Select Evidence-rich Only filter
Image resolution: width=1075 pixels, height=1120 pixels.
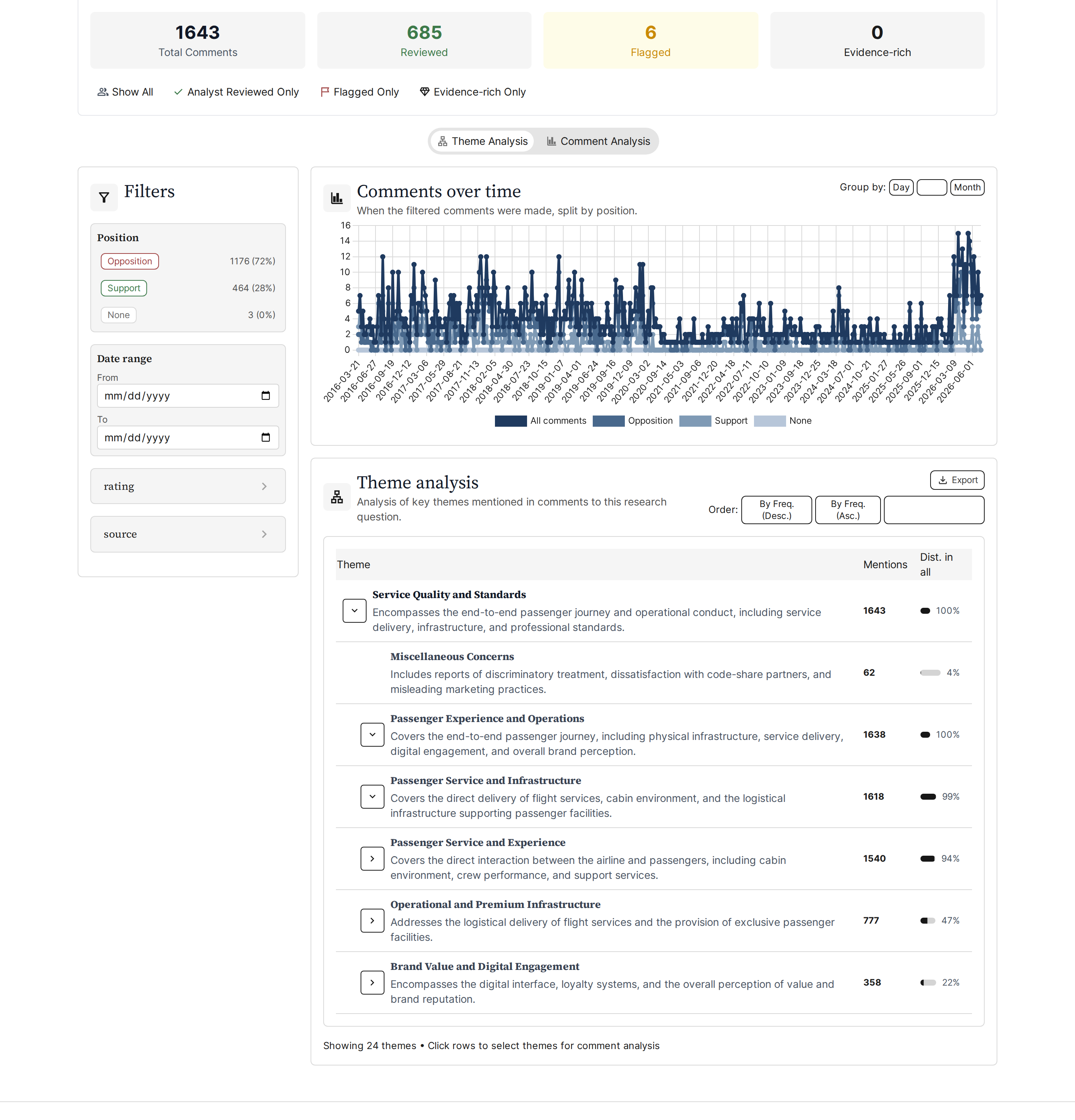coord(473,92)
